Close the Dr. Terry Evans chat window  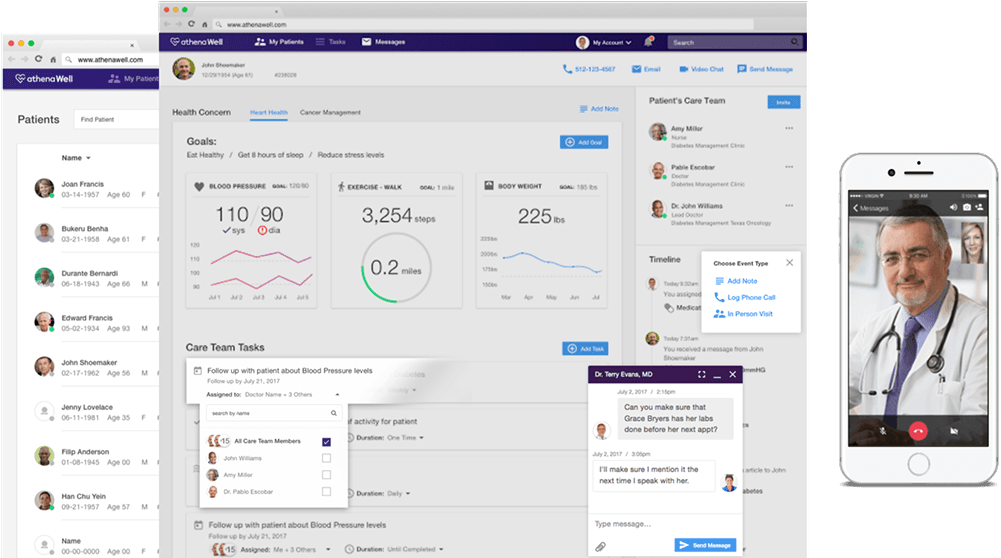[x=733, y=375]
